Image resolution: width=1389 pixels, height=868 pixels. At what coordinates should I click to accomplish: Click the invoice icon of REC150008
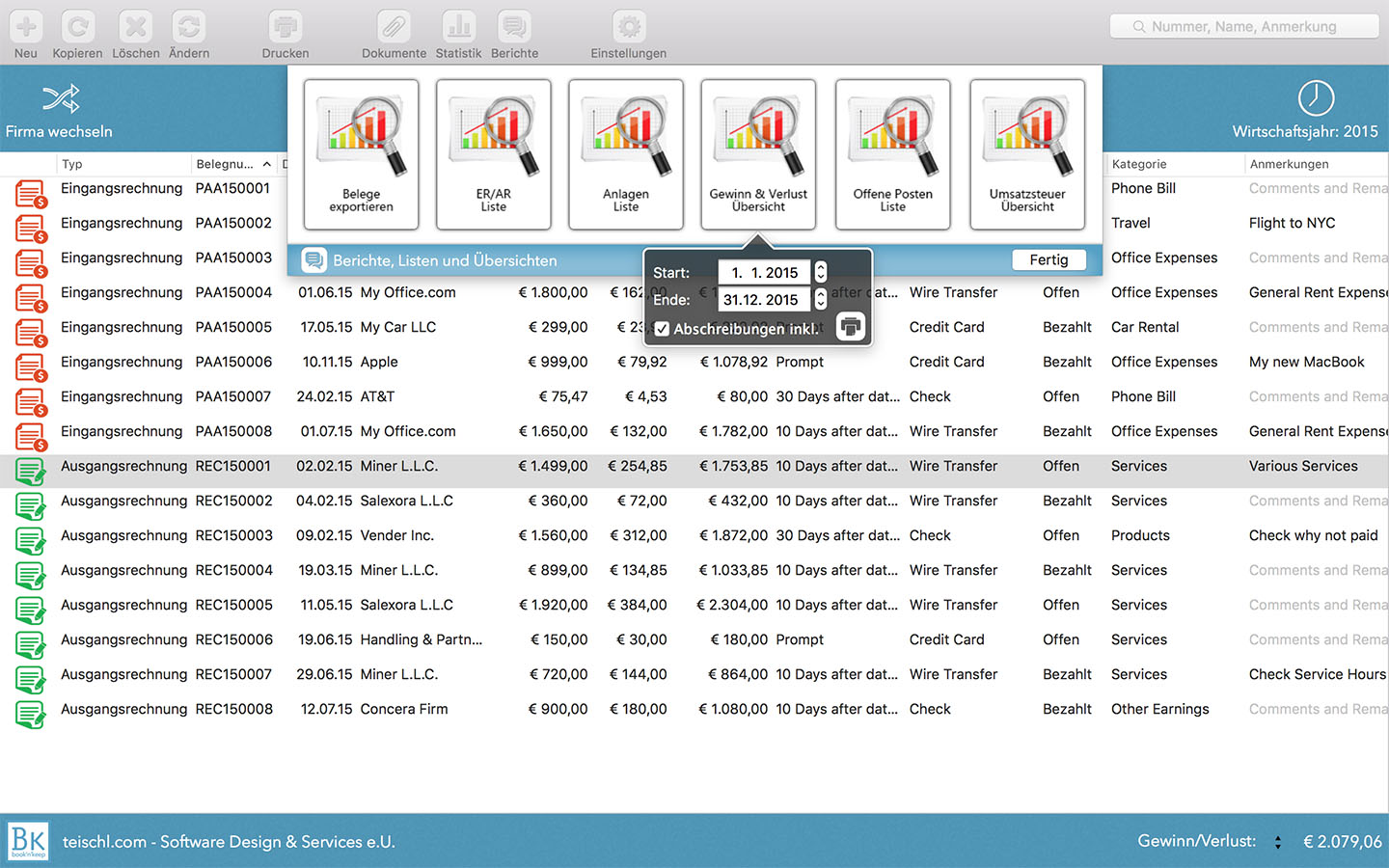[31, 715]
